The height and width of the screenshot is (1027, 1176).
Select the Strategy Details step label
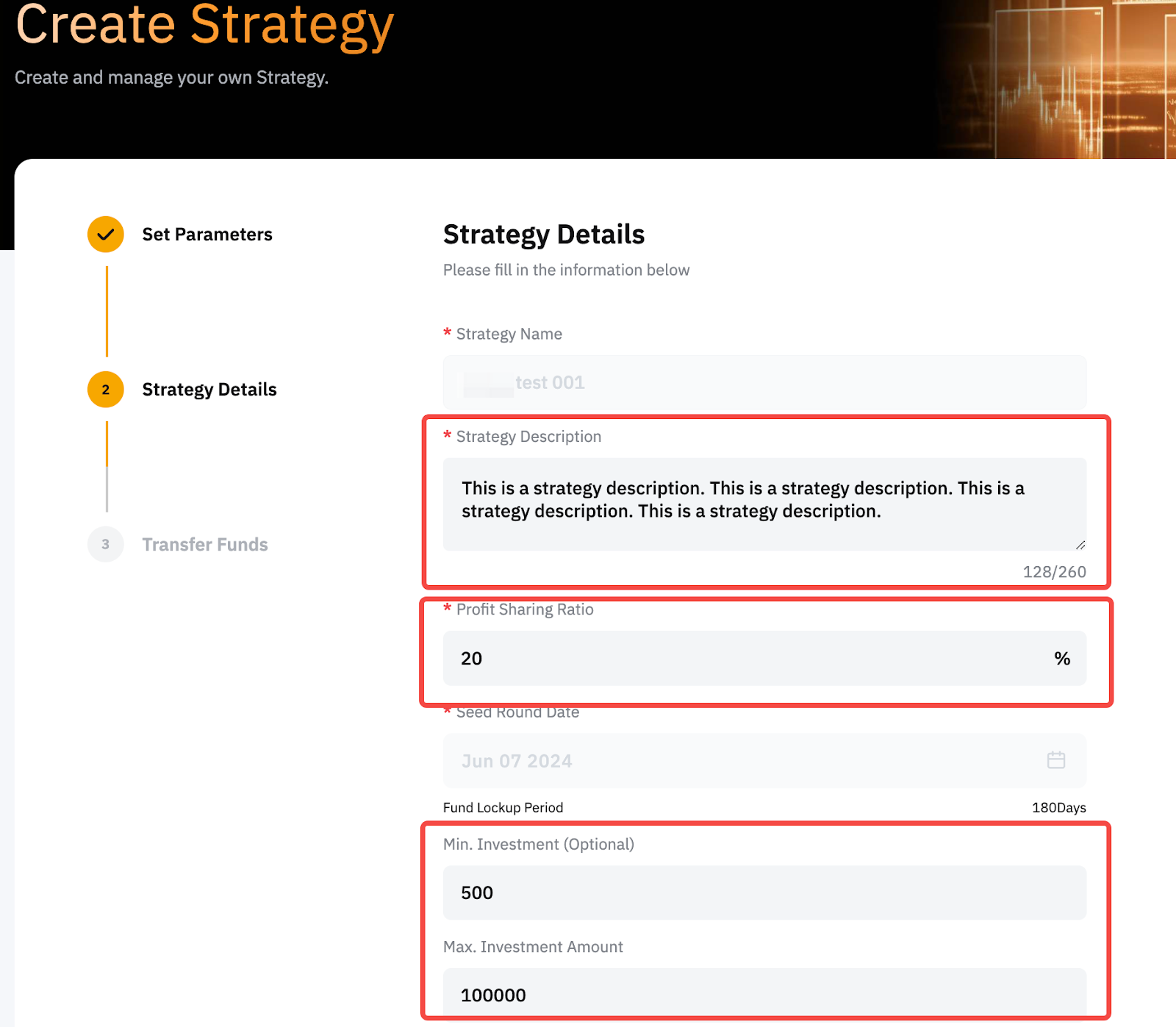click(x=209, y=390)
